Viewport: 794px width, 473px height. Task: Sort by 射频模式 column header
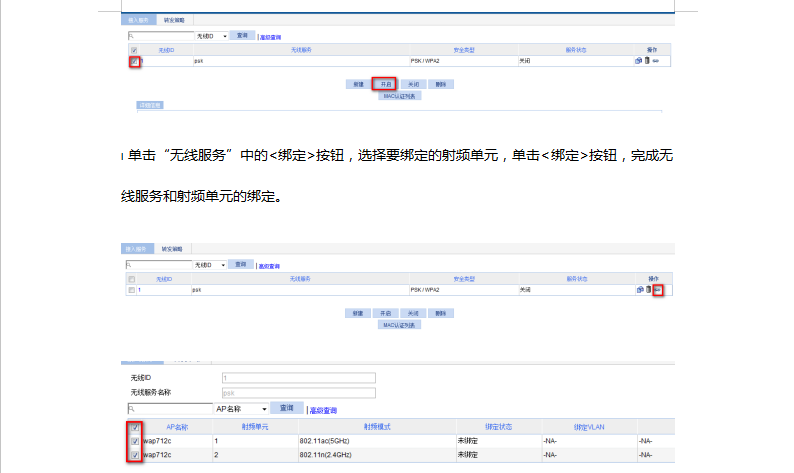tap(377, 427)
